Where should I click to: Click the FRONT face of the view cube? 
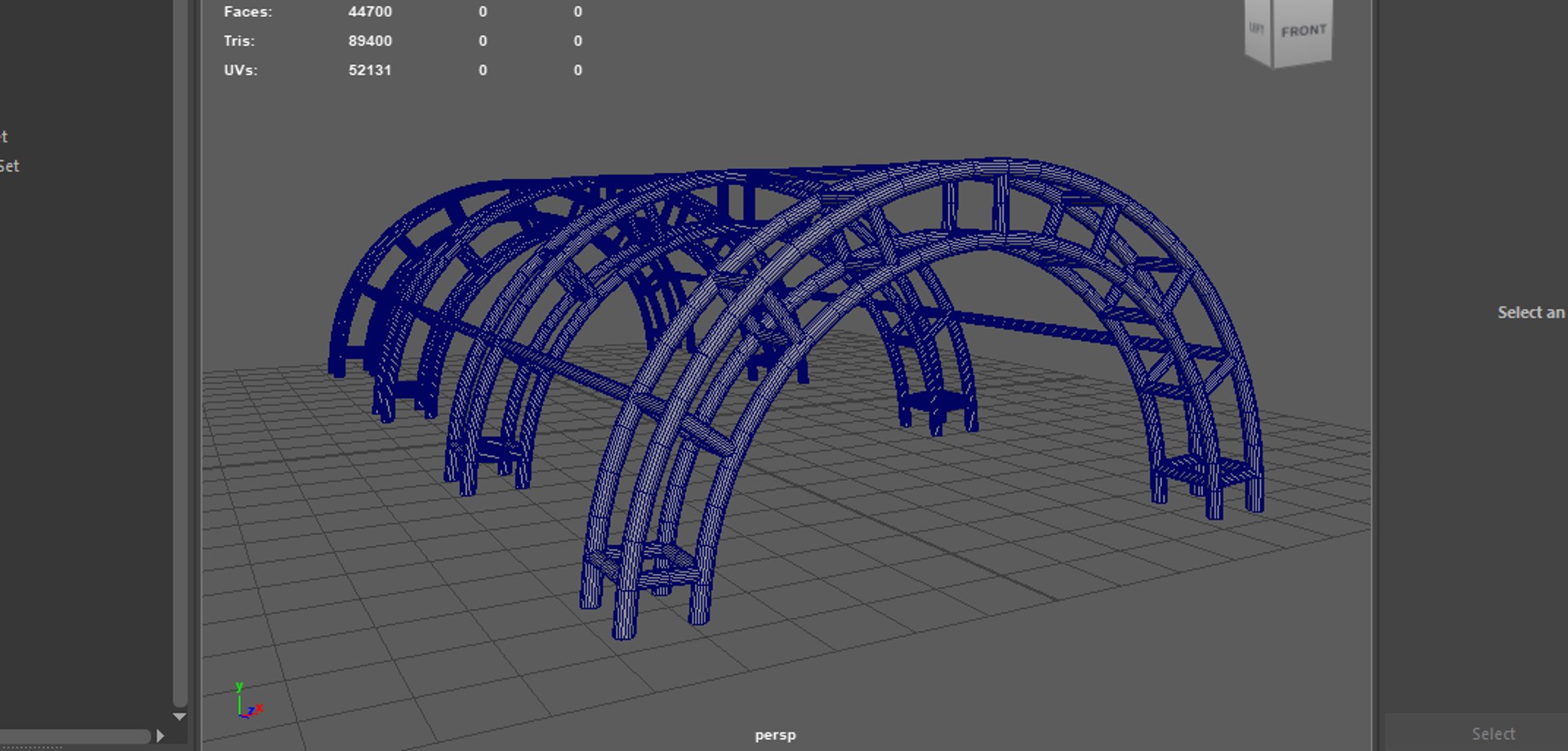[1303, 31]
